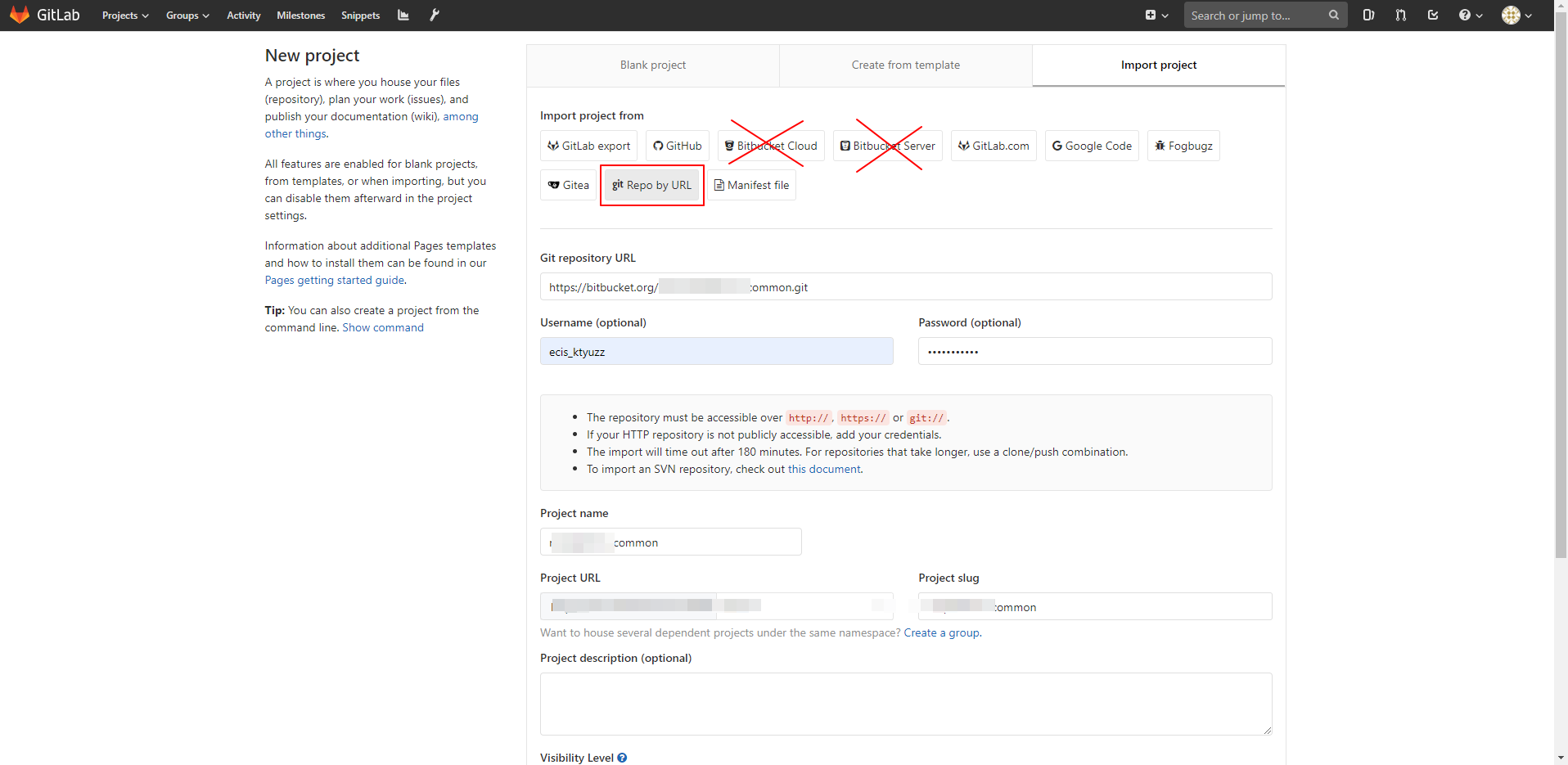Click the Username (optional) field
The width and height of the screenshot is (1568, 765).
717,351
